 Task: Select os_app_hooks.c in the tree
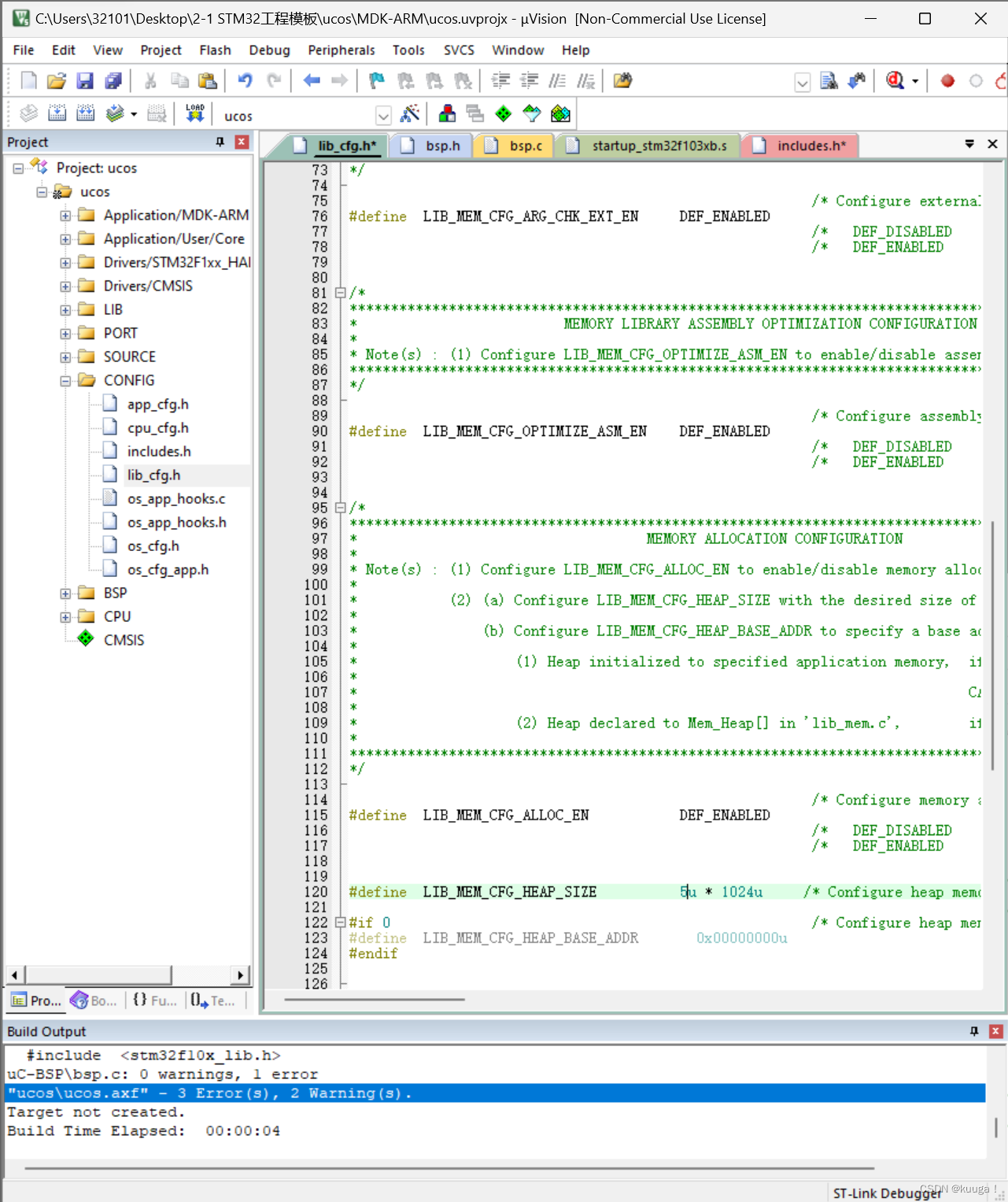(176, 499)
